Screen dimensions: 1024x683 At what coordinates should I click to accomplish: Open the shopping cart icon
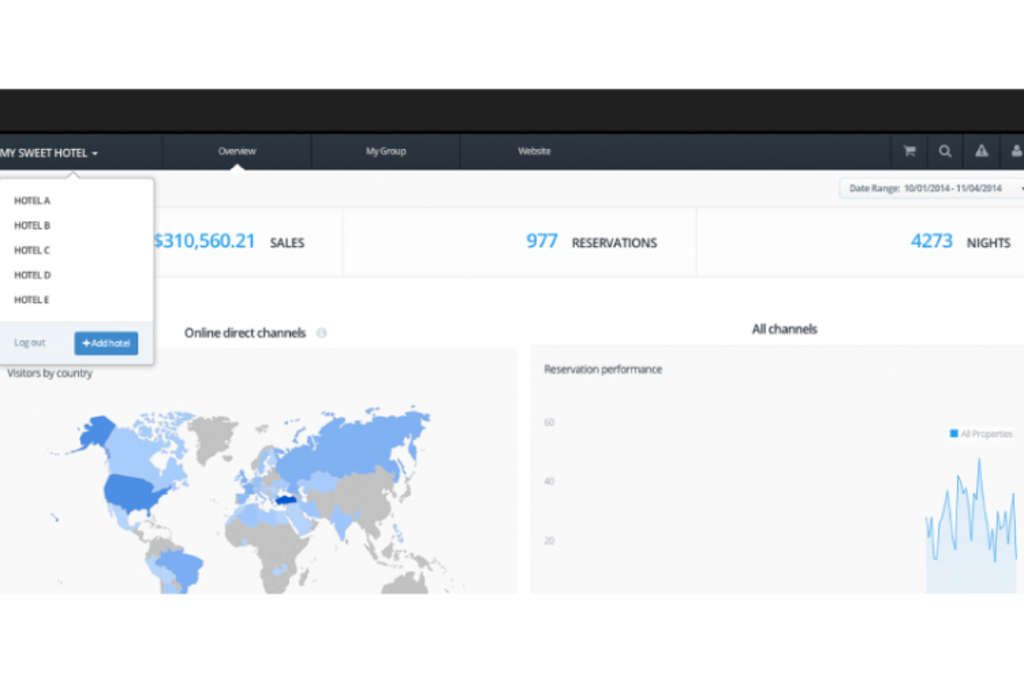pos(909,151)
